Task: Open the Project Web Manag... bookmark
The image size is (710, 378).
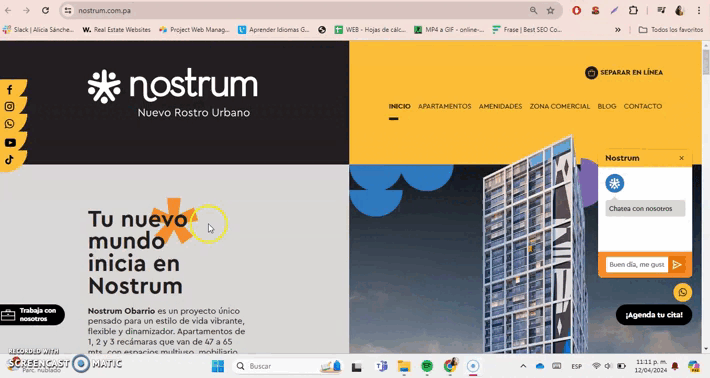Action: [195, 29]
